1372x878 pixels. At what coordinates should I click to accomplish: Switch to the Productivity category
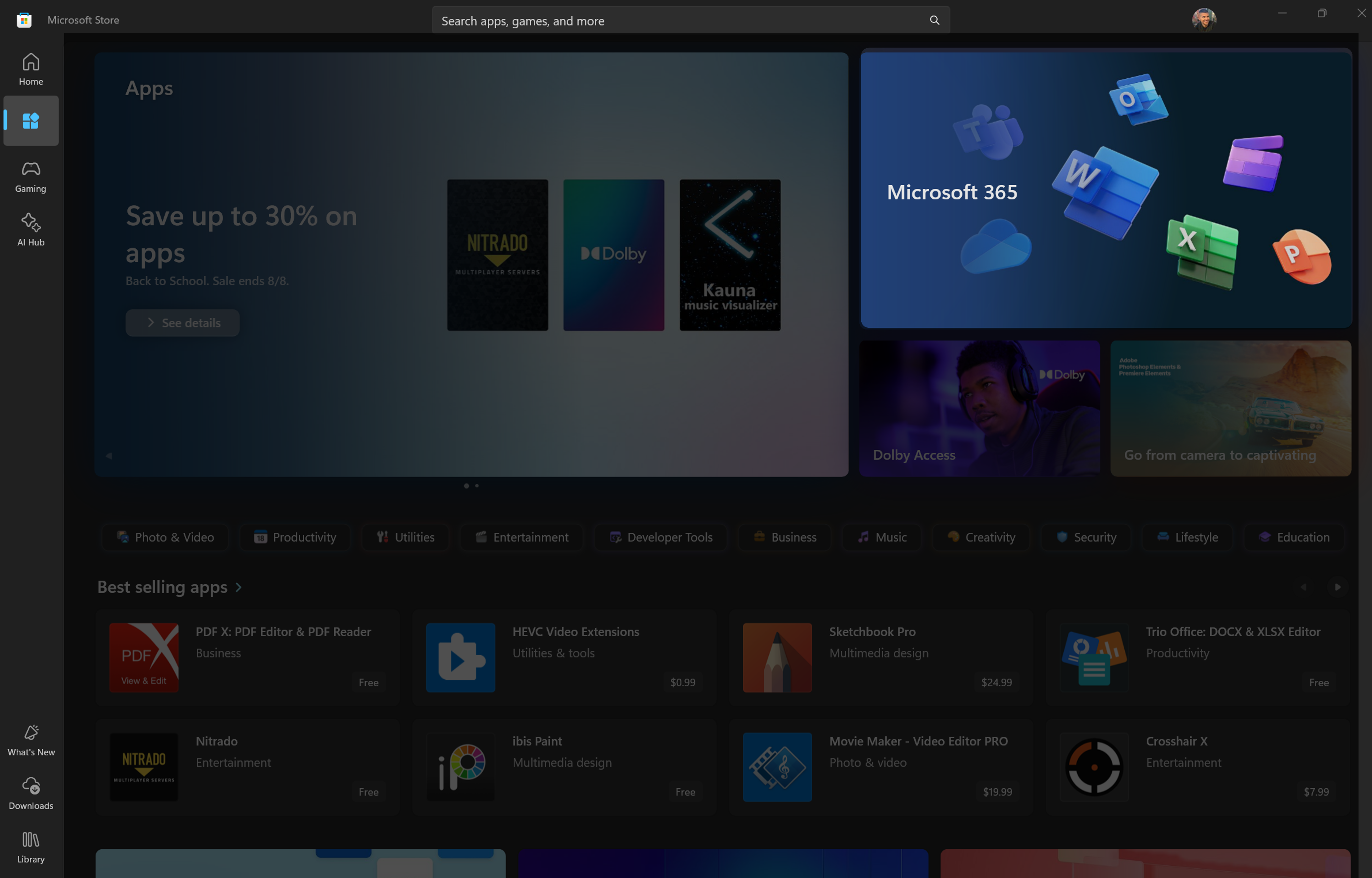tap(295, 536)
